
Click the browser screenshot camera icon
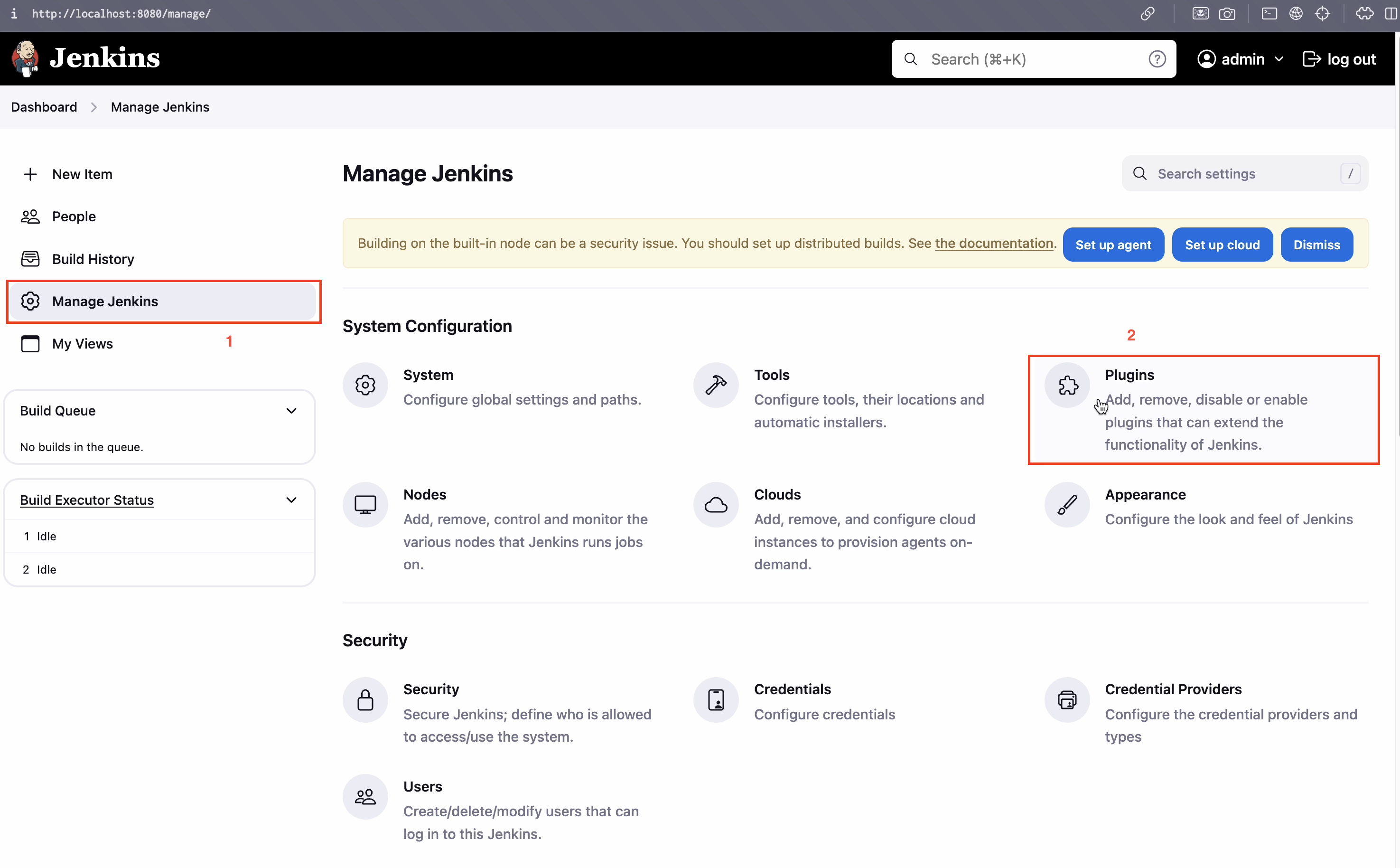[x=1227, y=14]
